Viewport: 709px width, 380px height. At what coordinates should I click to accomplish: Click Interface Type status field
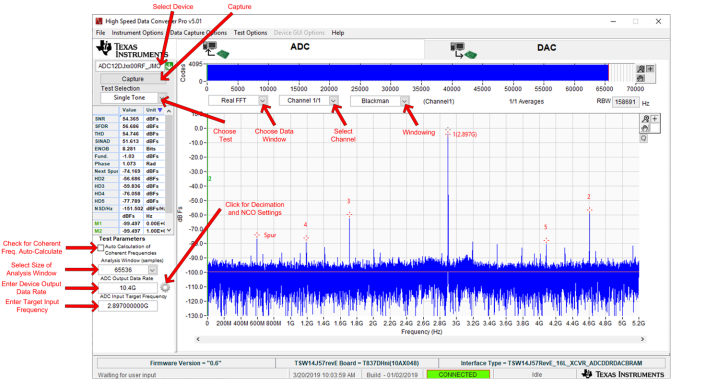click(x=551, y=363)
